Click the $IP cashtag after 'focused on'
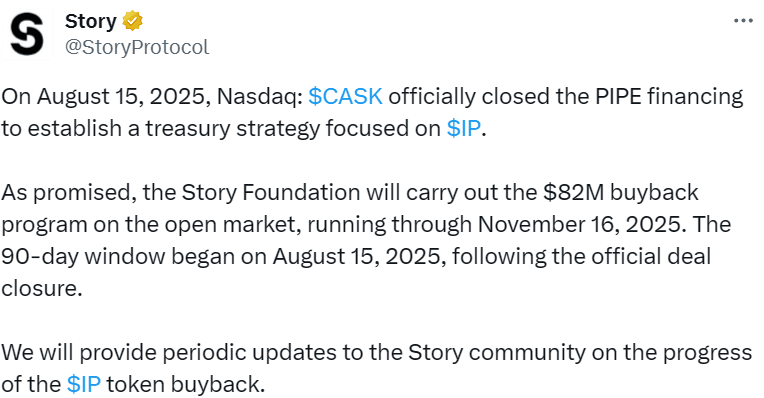Screen dimensions: 764x398 point(463,129)
